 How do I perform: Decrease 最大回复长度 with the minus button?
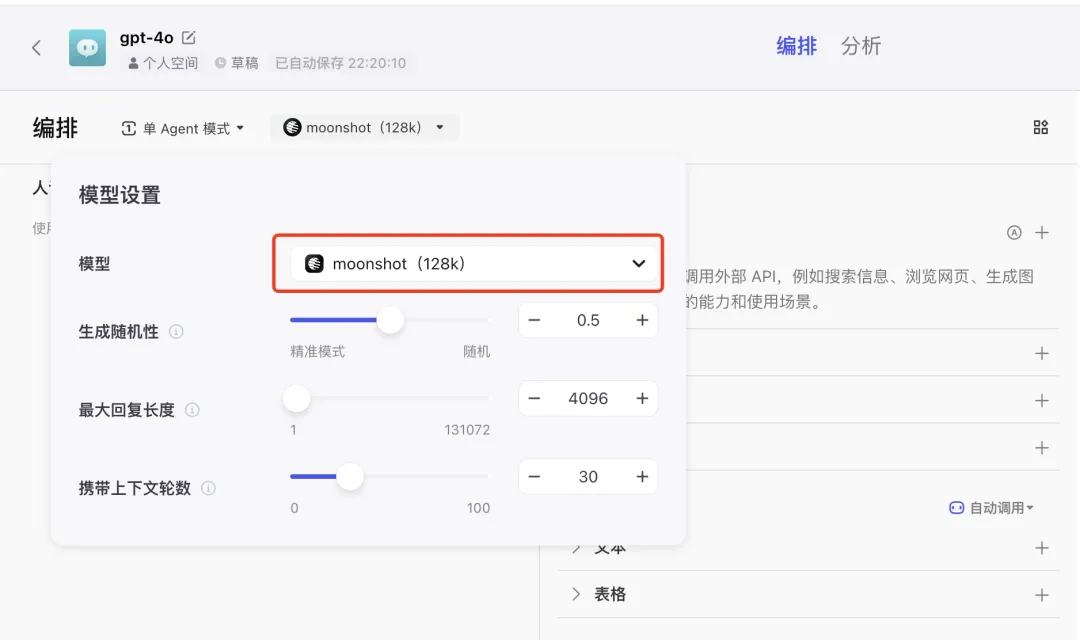click(534, 399)
